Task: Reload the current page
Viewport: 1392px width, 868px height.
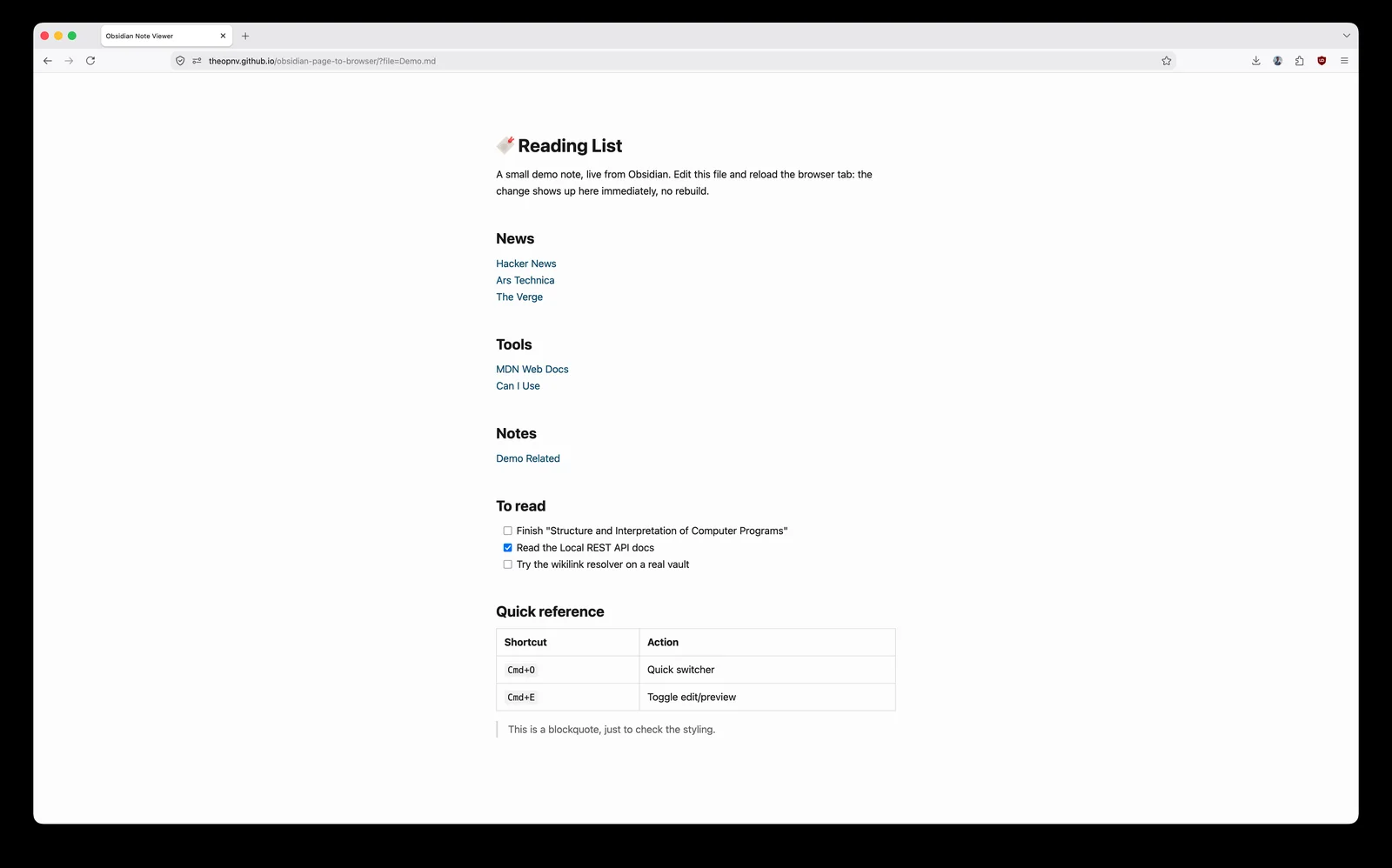Action: (x=90, y=61)
